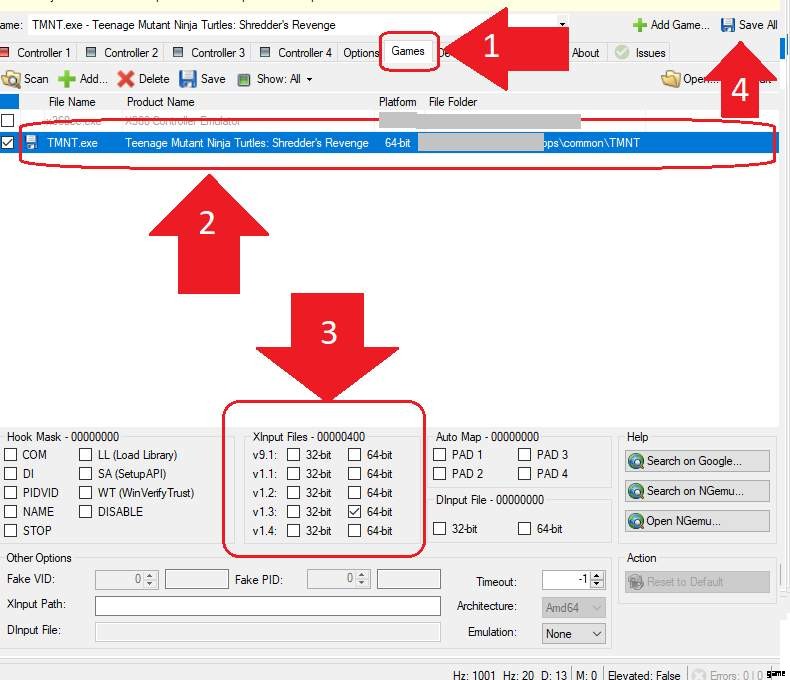Click the Controller 4 status icon

(265, 52)
